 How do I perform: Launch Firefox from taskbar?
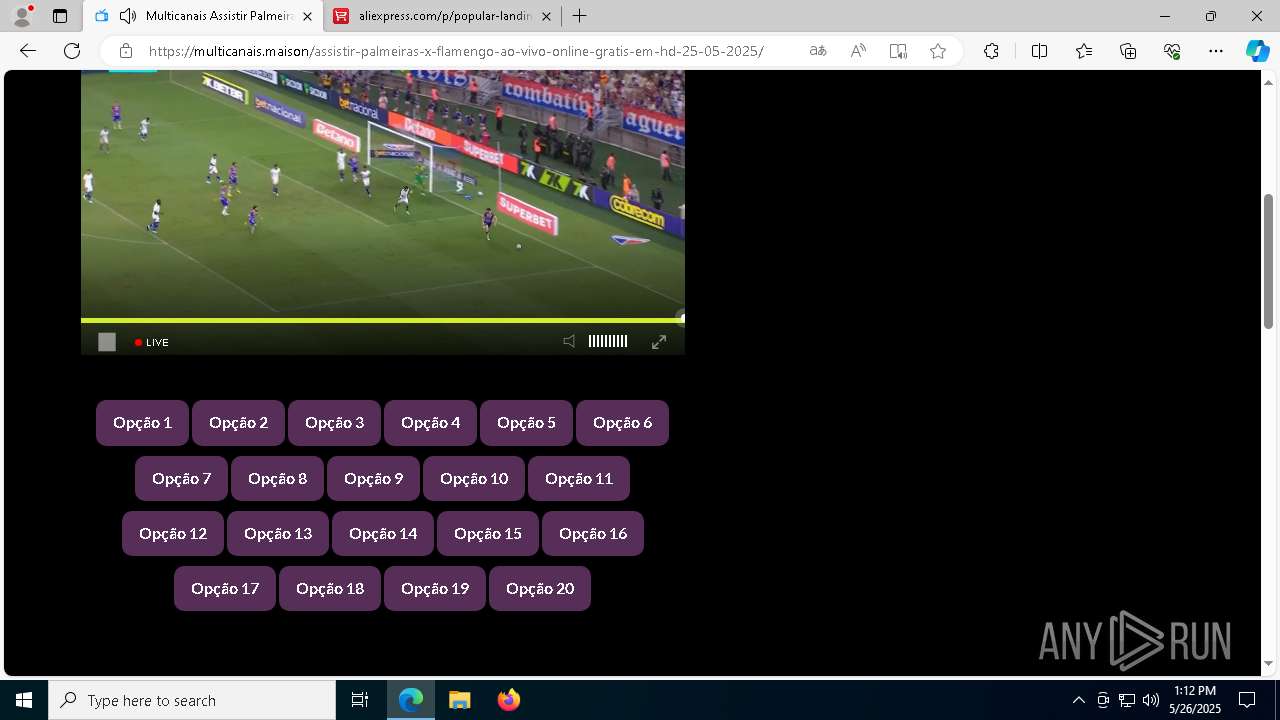pos(508,700)
